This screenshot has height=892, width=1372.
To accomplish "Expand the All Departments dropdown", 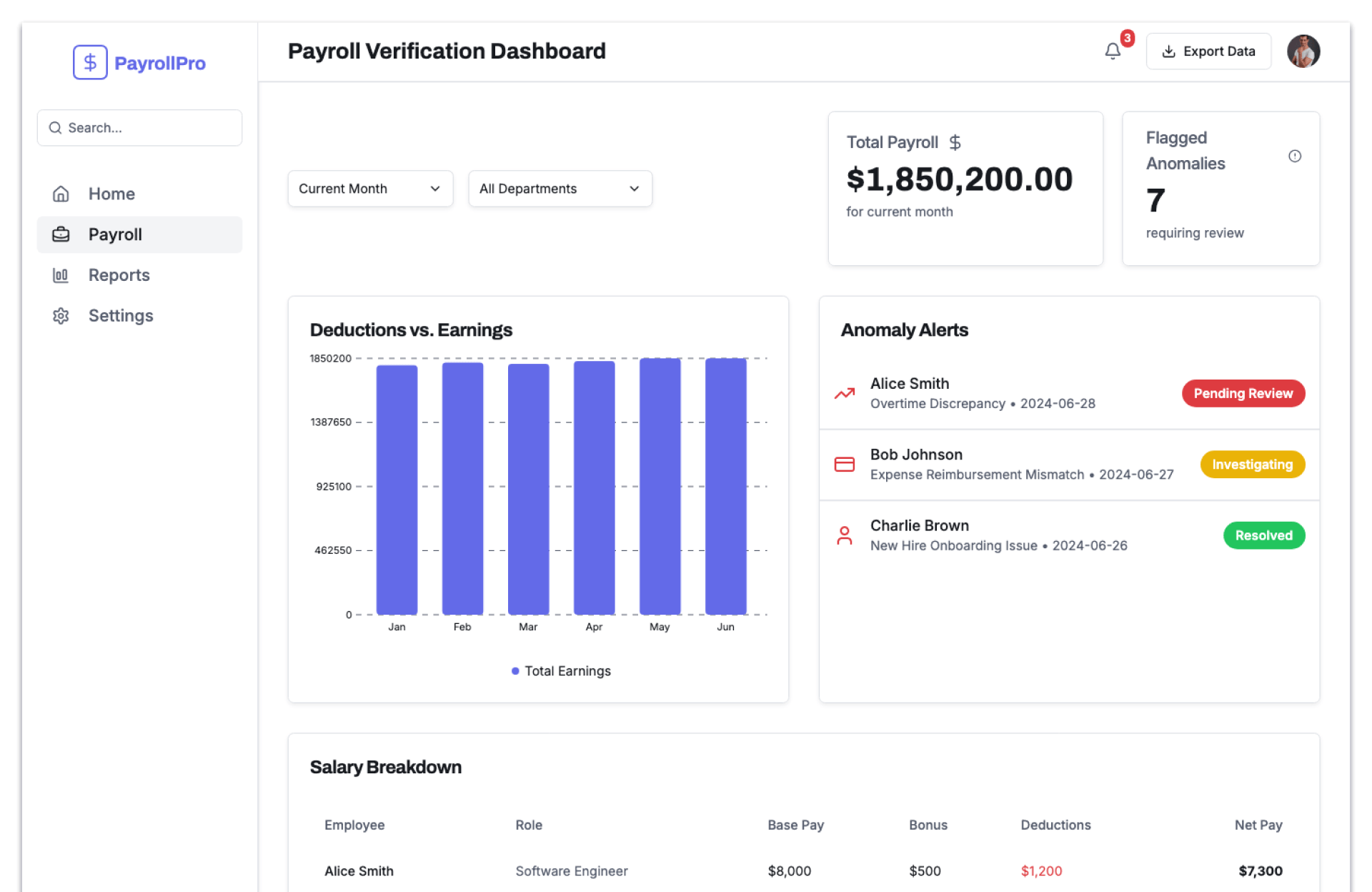I will point(560,189).
